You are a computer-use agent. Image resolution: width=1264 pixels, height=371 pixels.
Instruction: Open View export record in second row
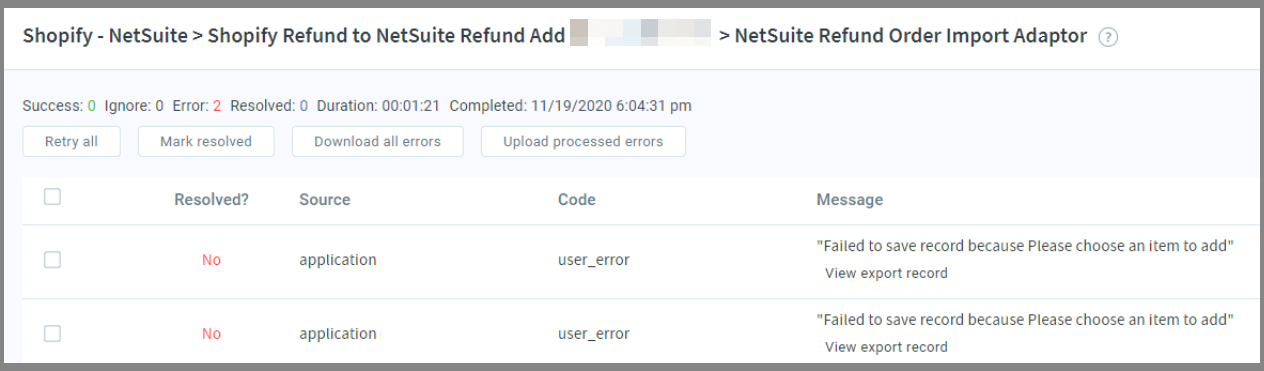[x=886, y=348]
